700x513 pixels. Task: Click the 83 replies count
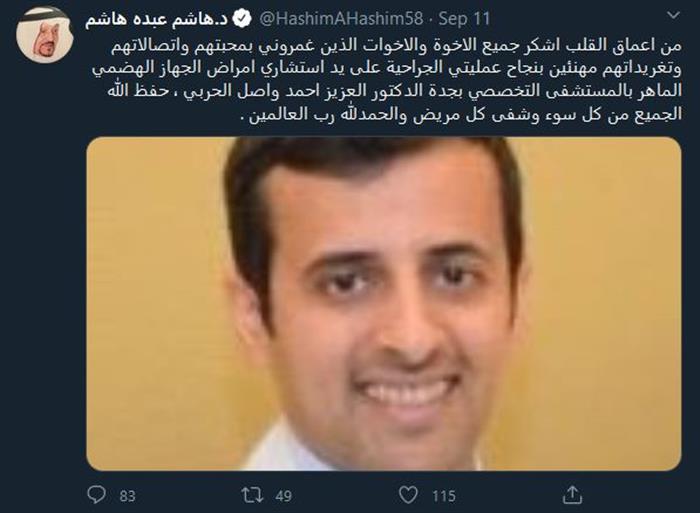pyautogui.click(x=127, y=496)
